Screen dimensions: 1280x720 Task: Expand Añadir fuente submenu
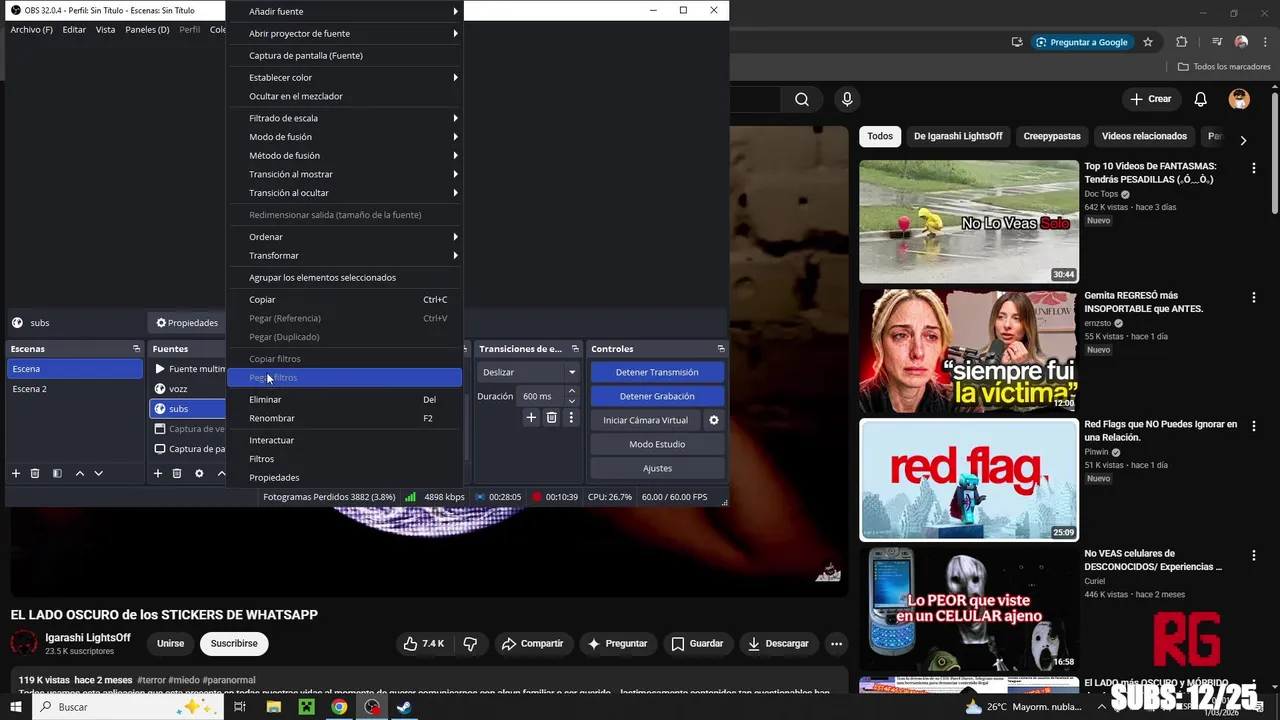click(345, 11)
